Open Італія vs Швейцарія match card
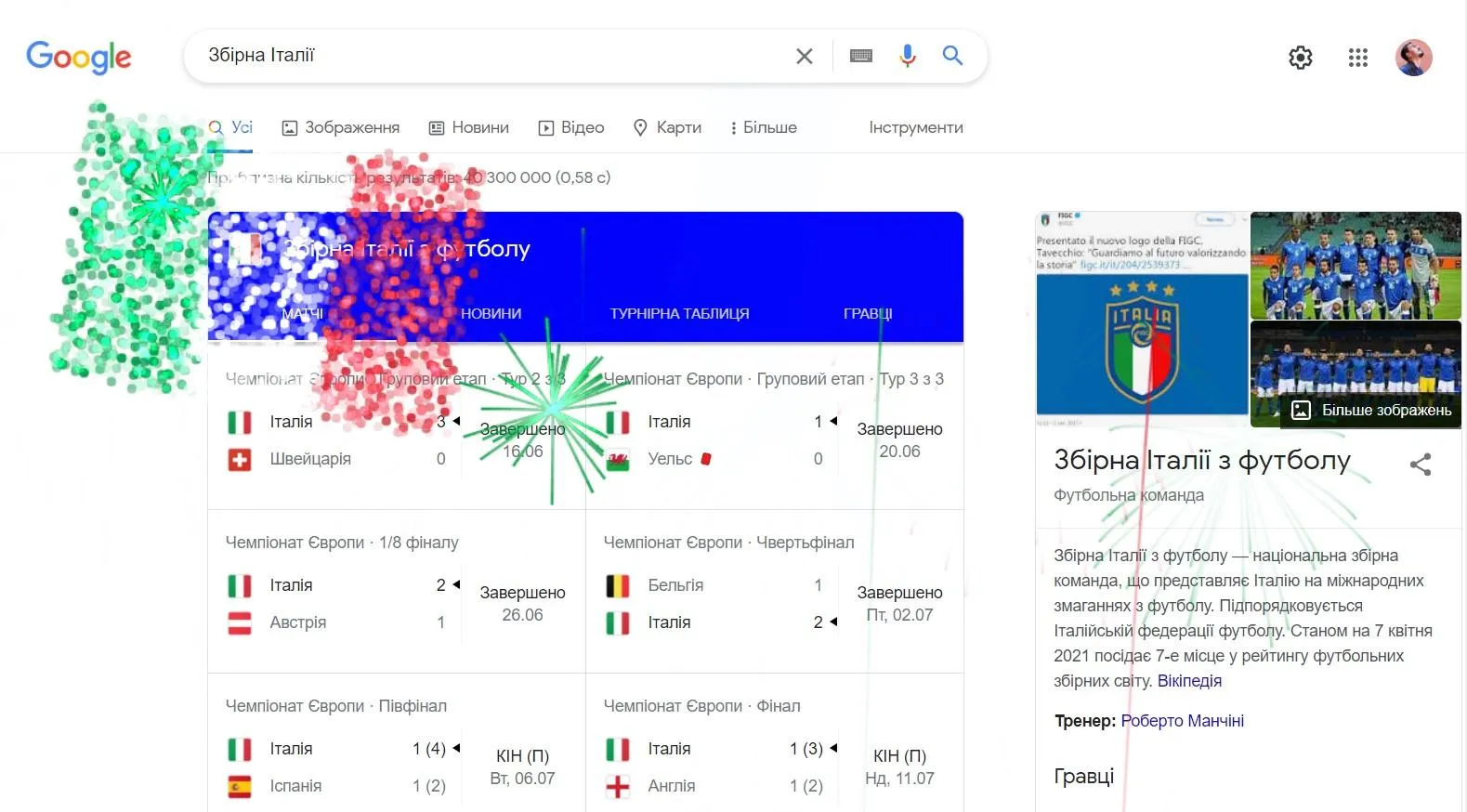The image size is (1467, 812). 397,427
